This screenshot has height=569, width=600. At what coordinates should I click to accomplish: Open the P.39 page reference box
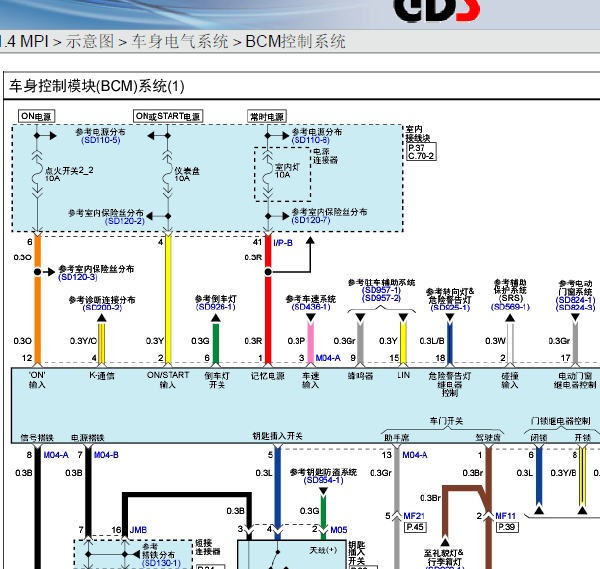click(507, 527)
